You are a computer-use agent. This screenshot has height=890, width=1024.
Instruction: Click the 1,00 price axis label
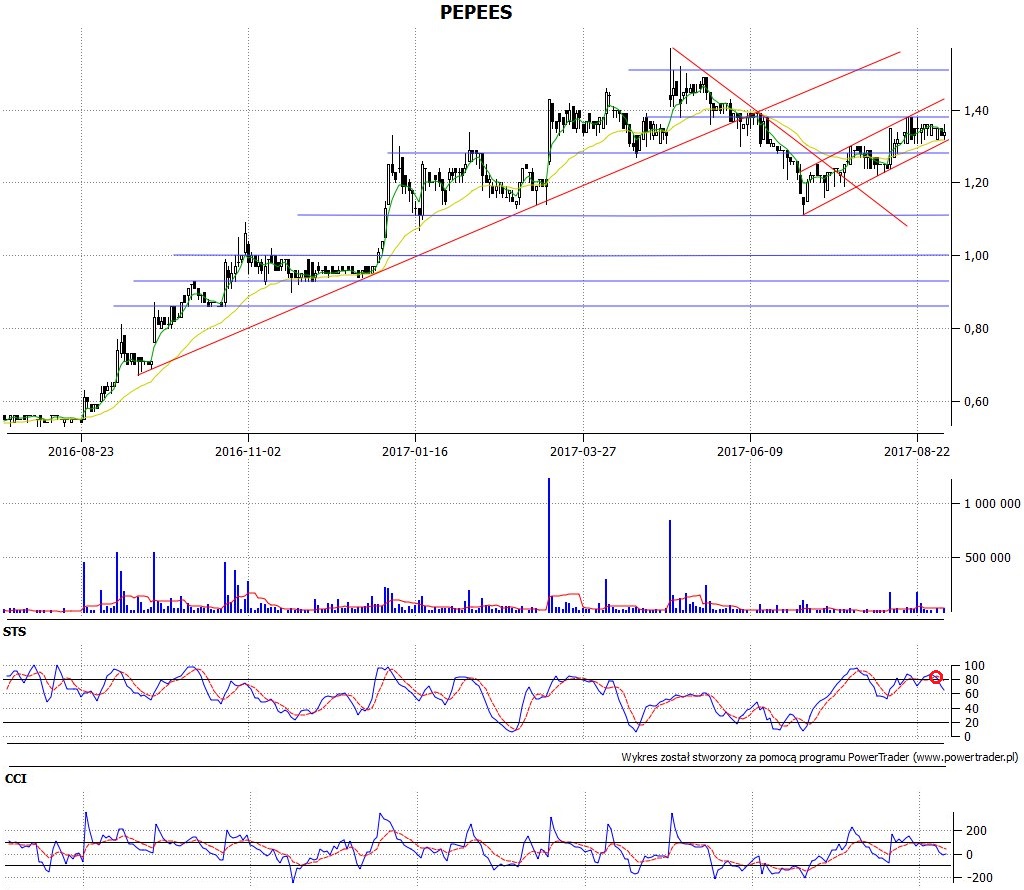[x=977, y=255]
